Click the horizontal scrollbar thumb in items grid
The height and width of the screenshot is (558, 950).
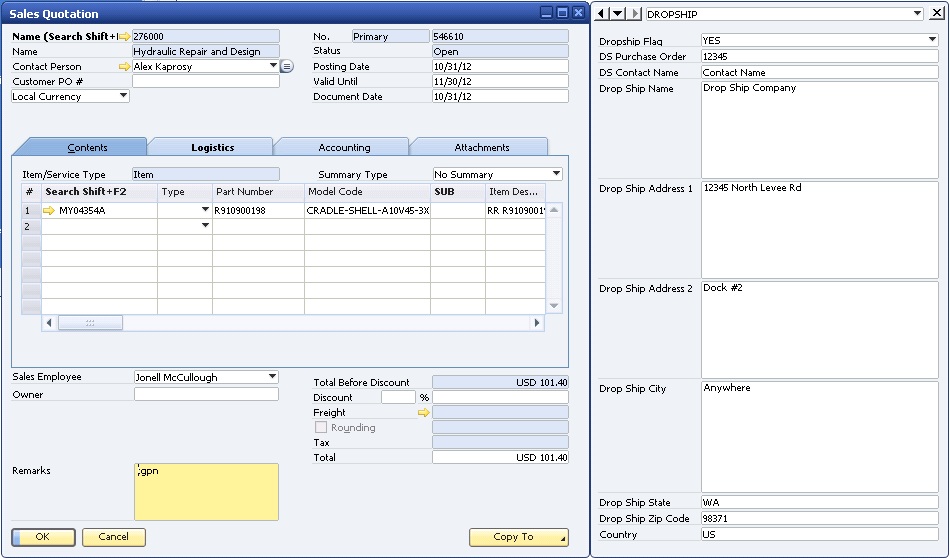coord(90,323)
